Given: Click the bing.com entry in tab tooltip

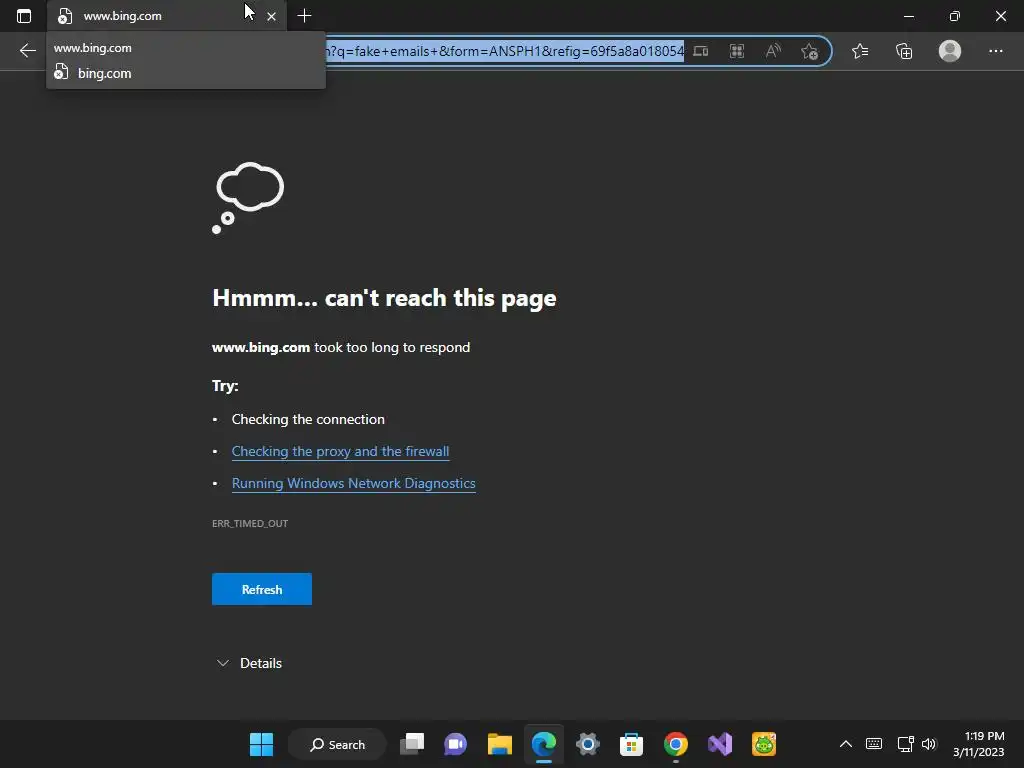Looking at the screenshot, I should pos(104,73).
